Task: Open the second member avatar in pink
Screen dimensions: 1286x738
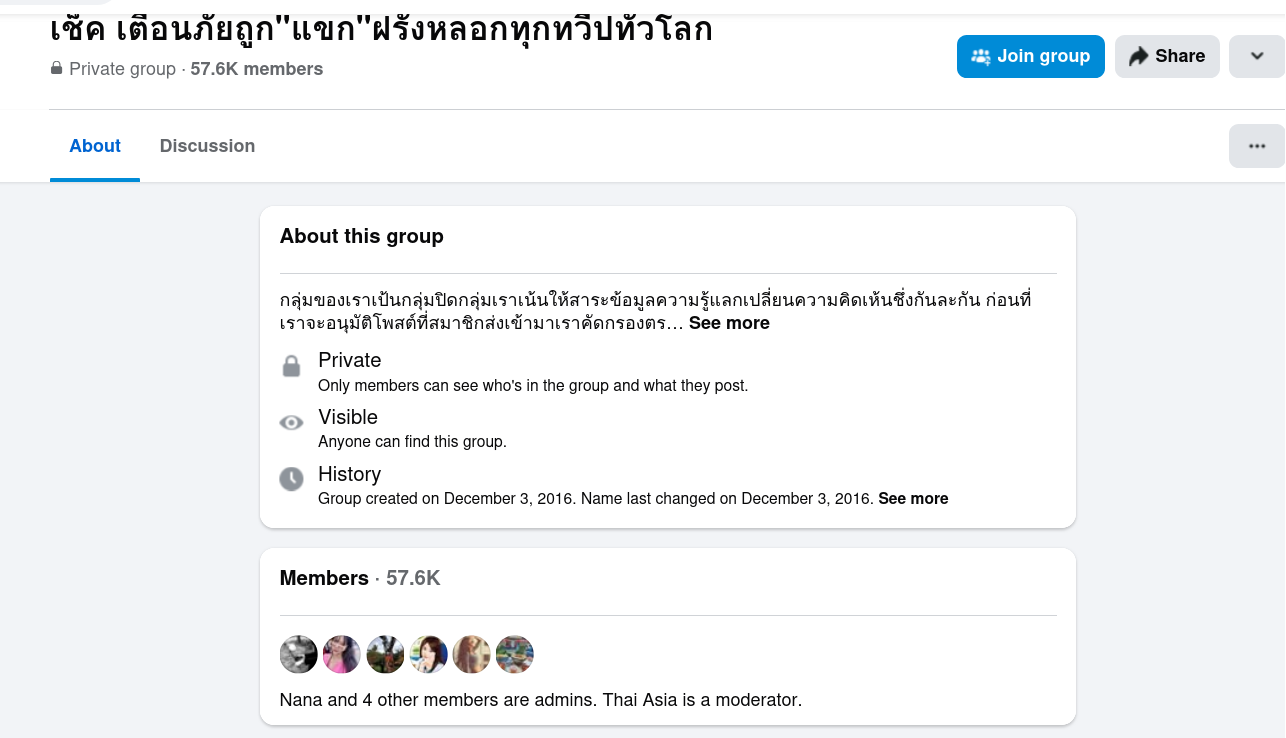Action: [342, 655]
